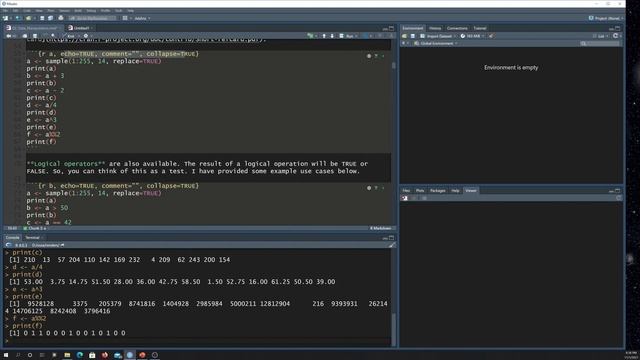Open chunk b options gear icon
This screenshot has width=640, height=360.
369,188
